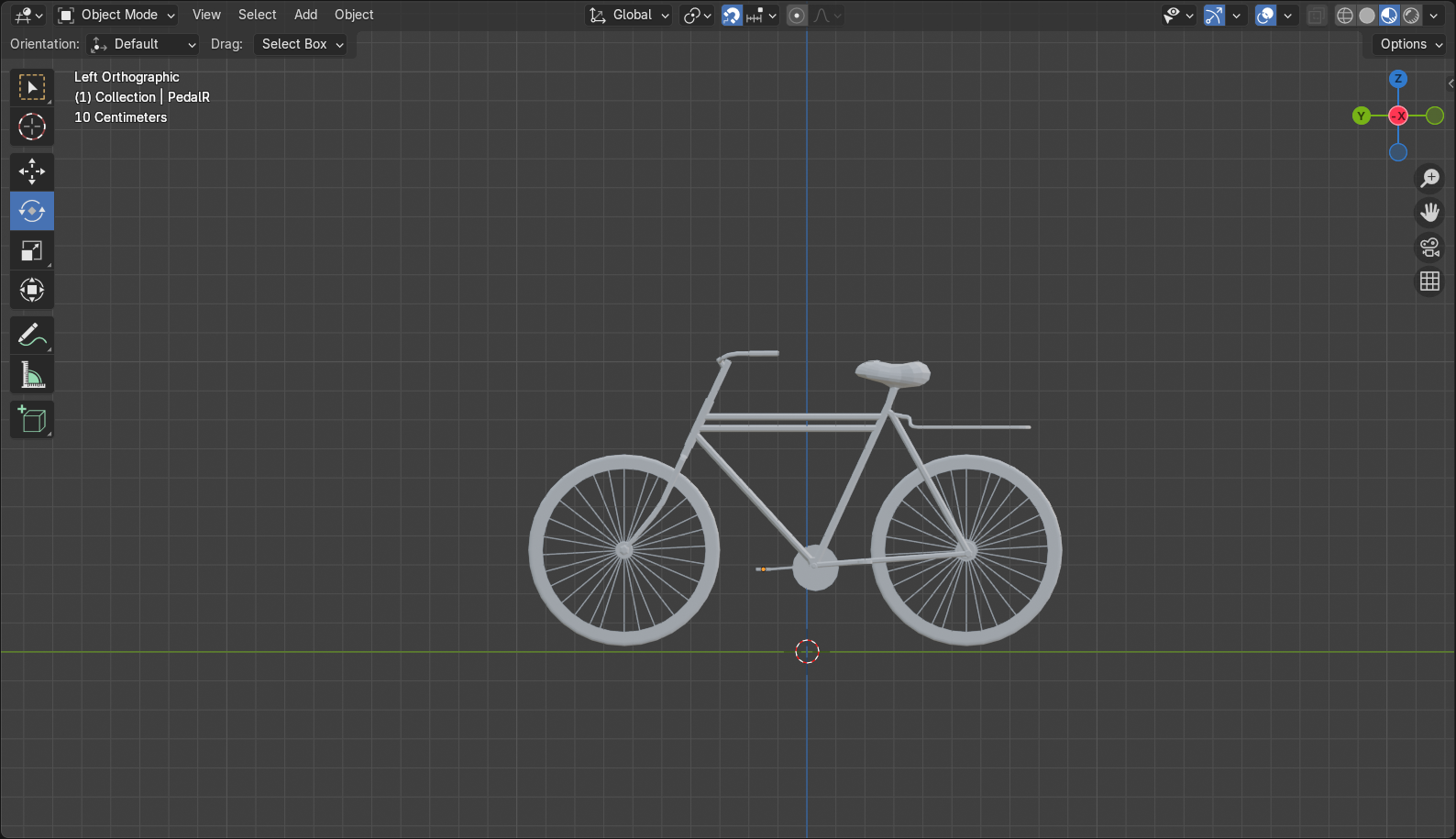
Task: Click the 'Left Orthographic' view label
Action: coord(127,77)
